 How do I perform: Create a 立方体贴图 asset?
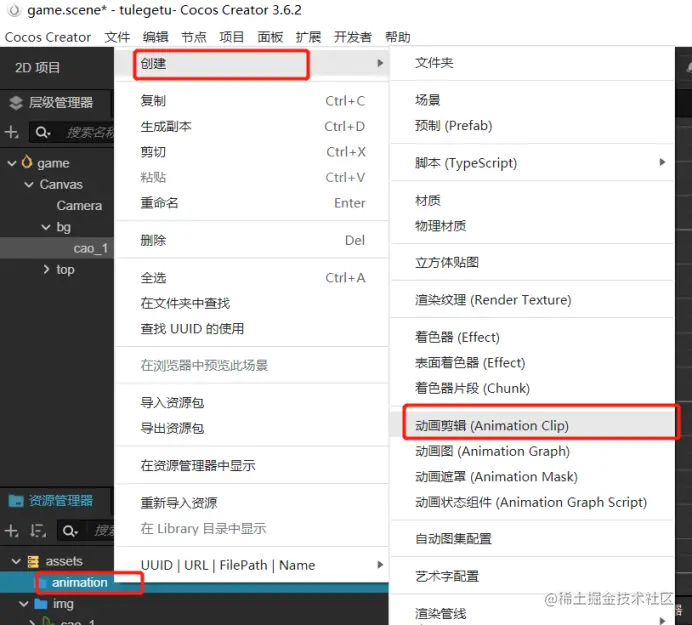(532, 263)
